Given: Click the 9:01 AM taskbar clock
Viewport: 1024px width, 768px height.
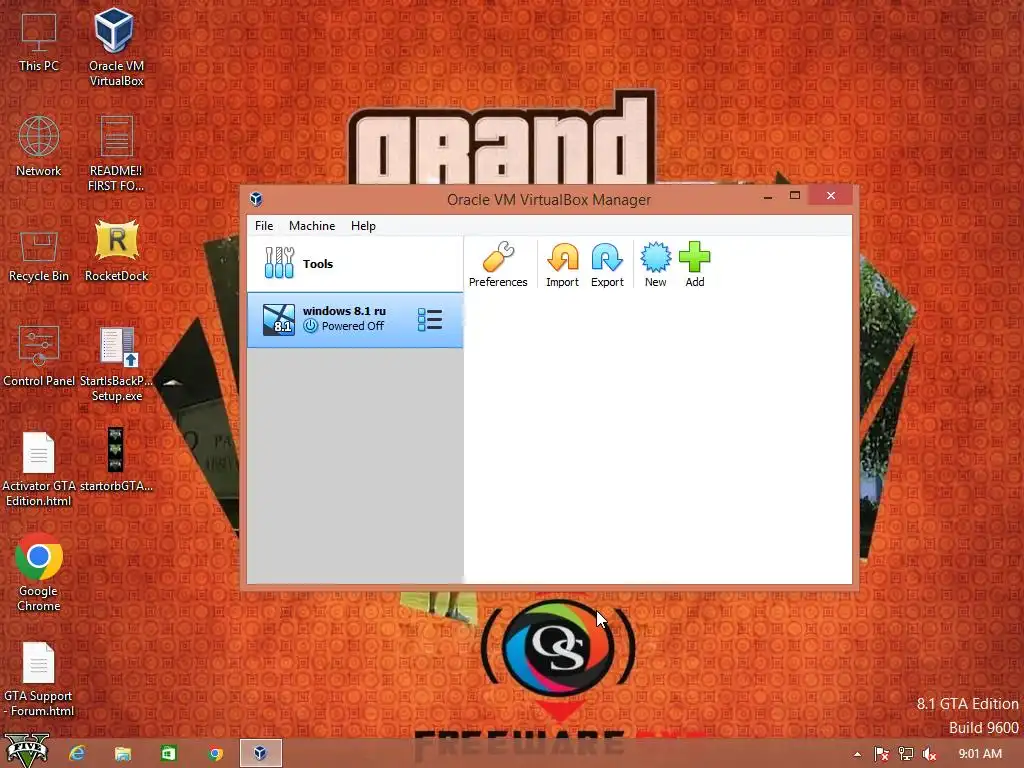Looking at the screenshot, I should (x=980, y=754).
